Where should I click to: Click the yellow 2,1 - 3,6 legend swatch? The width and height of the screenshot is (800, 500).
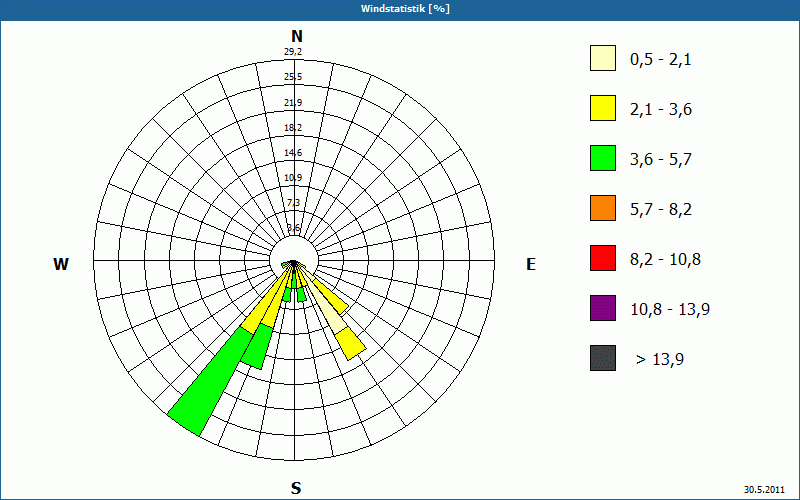603,108
